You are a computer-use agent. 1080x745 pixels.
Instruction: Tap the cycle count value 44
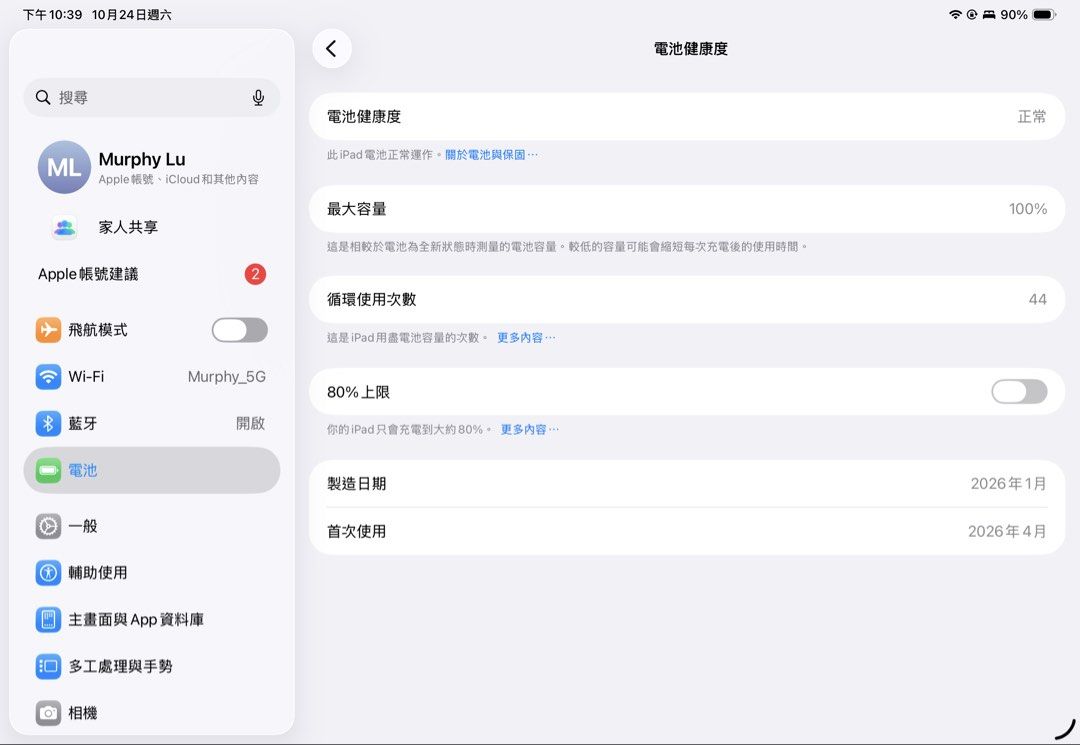coord(1037,299)
